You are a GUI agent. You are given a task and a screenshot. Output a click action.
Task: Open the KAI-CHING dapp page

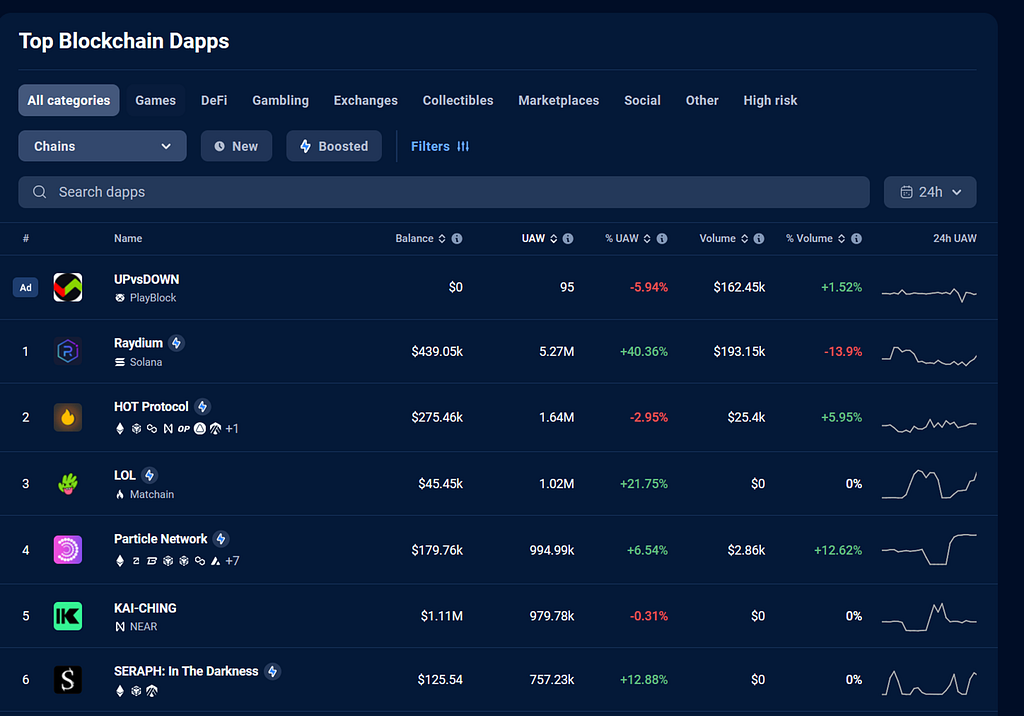[145, 608]
